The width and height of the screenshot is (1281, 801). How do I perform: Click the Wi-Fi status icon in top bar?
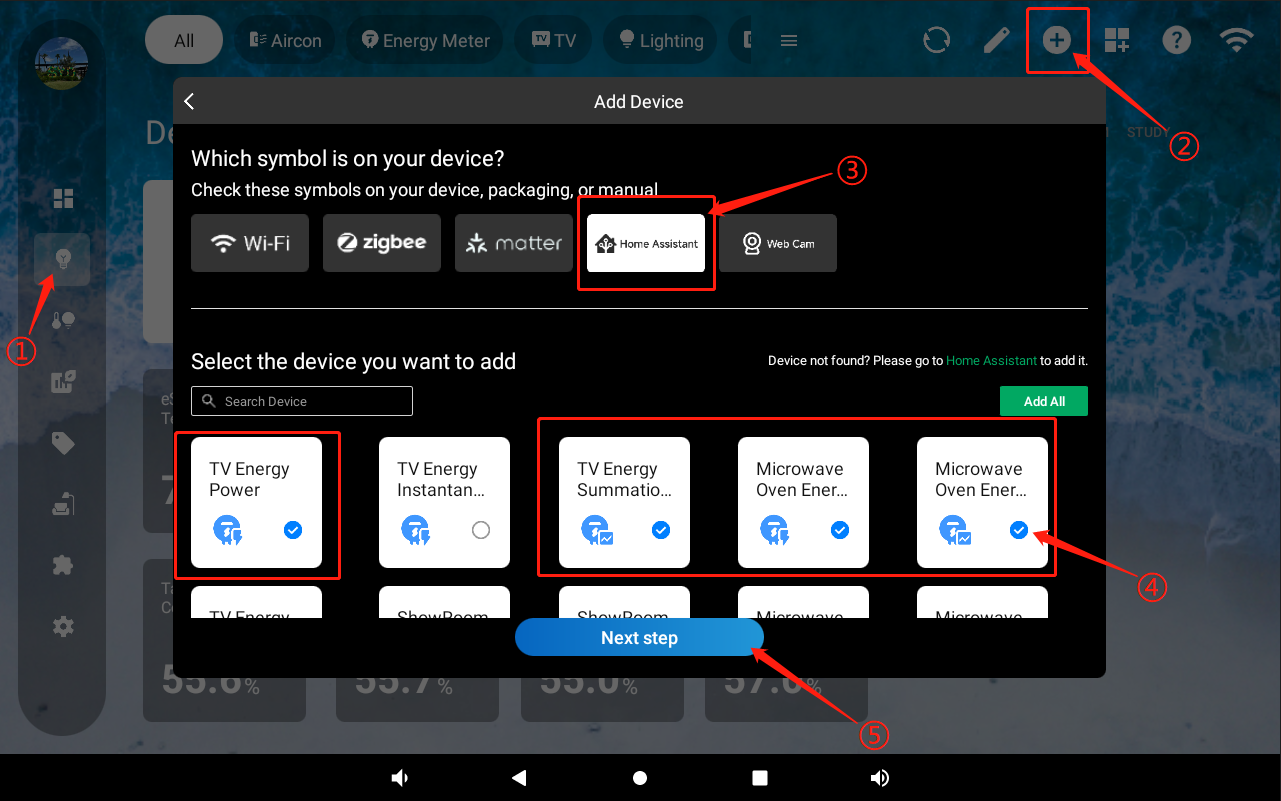[x=1236, y=40]
